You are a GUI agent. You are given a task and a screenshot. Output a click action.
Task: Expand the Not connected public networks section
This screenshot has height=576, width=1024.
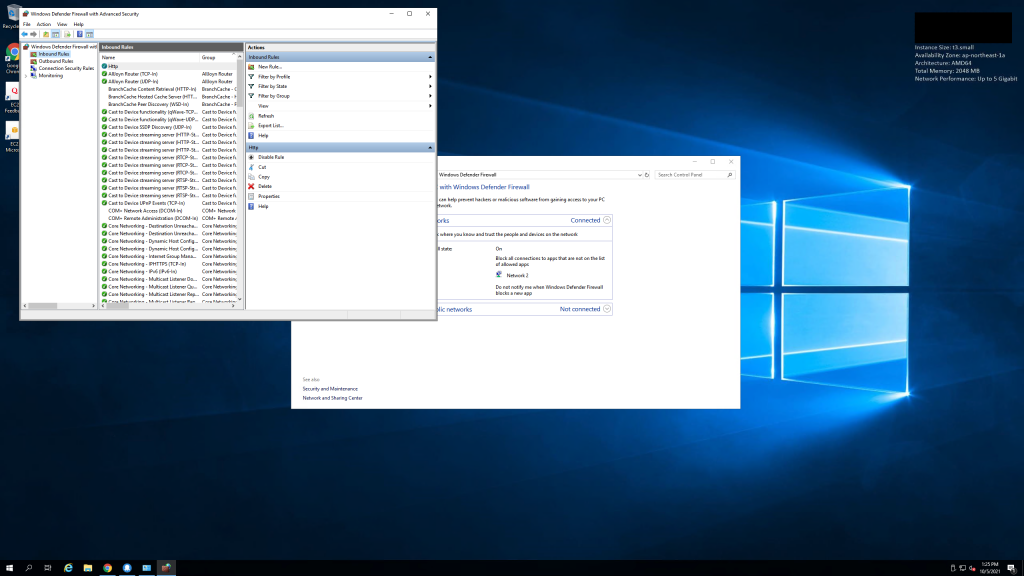pos(607,309)
